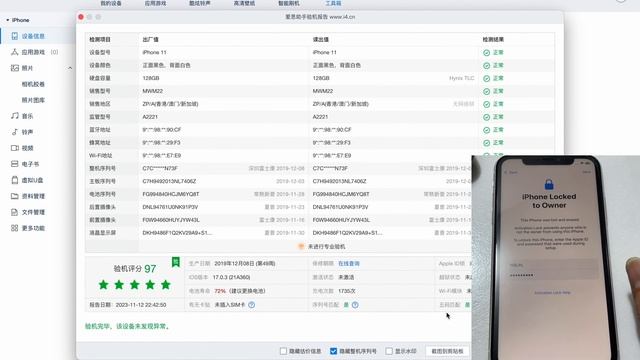Switch to 我的设备 top tab
The width and height of the screenshot is (640, 360).
pyautogui.click(x=111, y=3)
